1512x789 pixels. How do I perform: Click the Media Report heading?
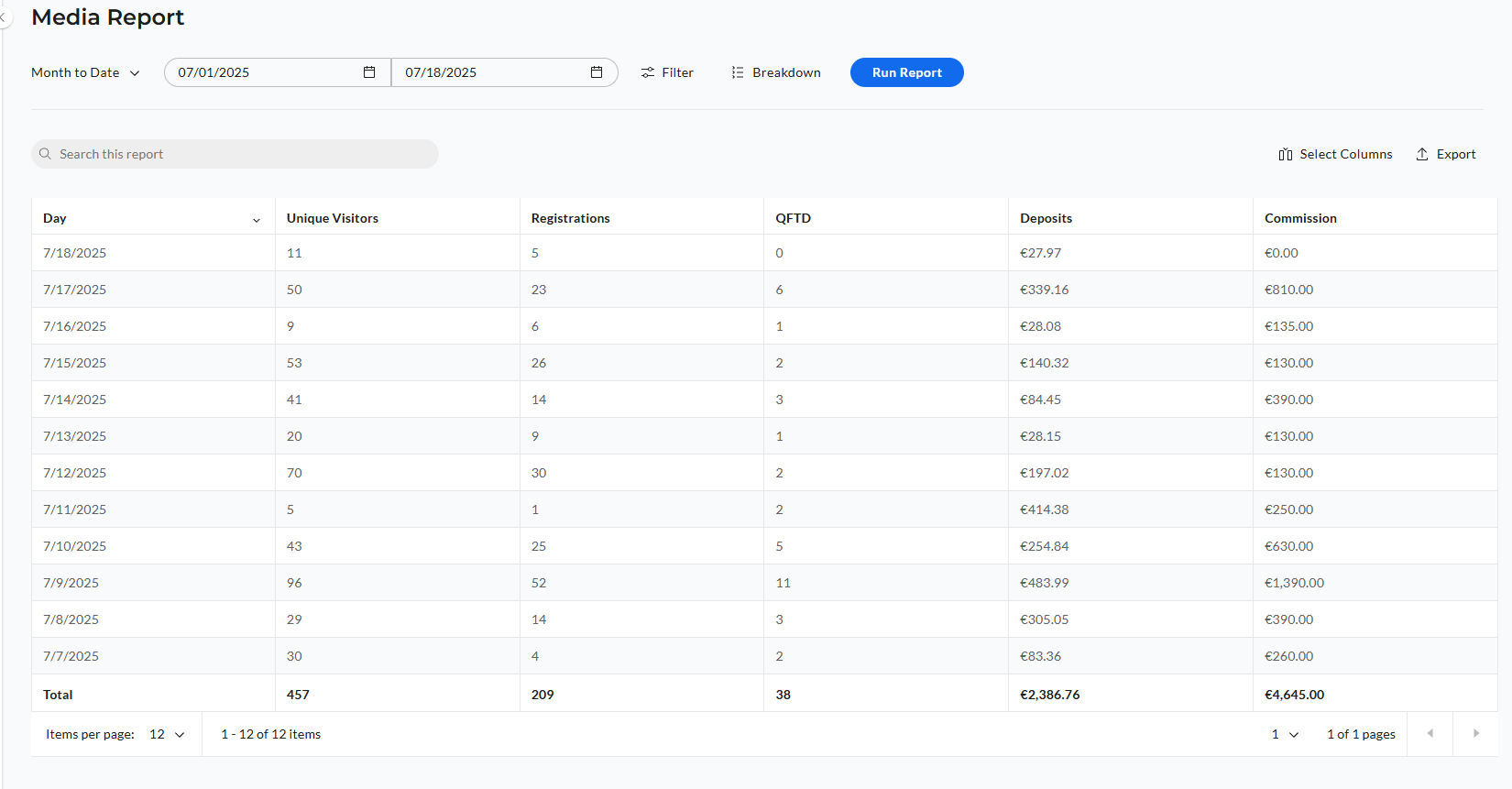click(x=107, y=17)
